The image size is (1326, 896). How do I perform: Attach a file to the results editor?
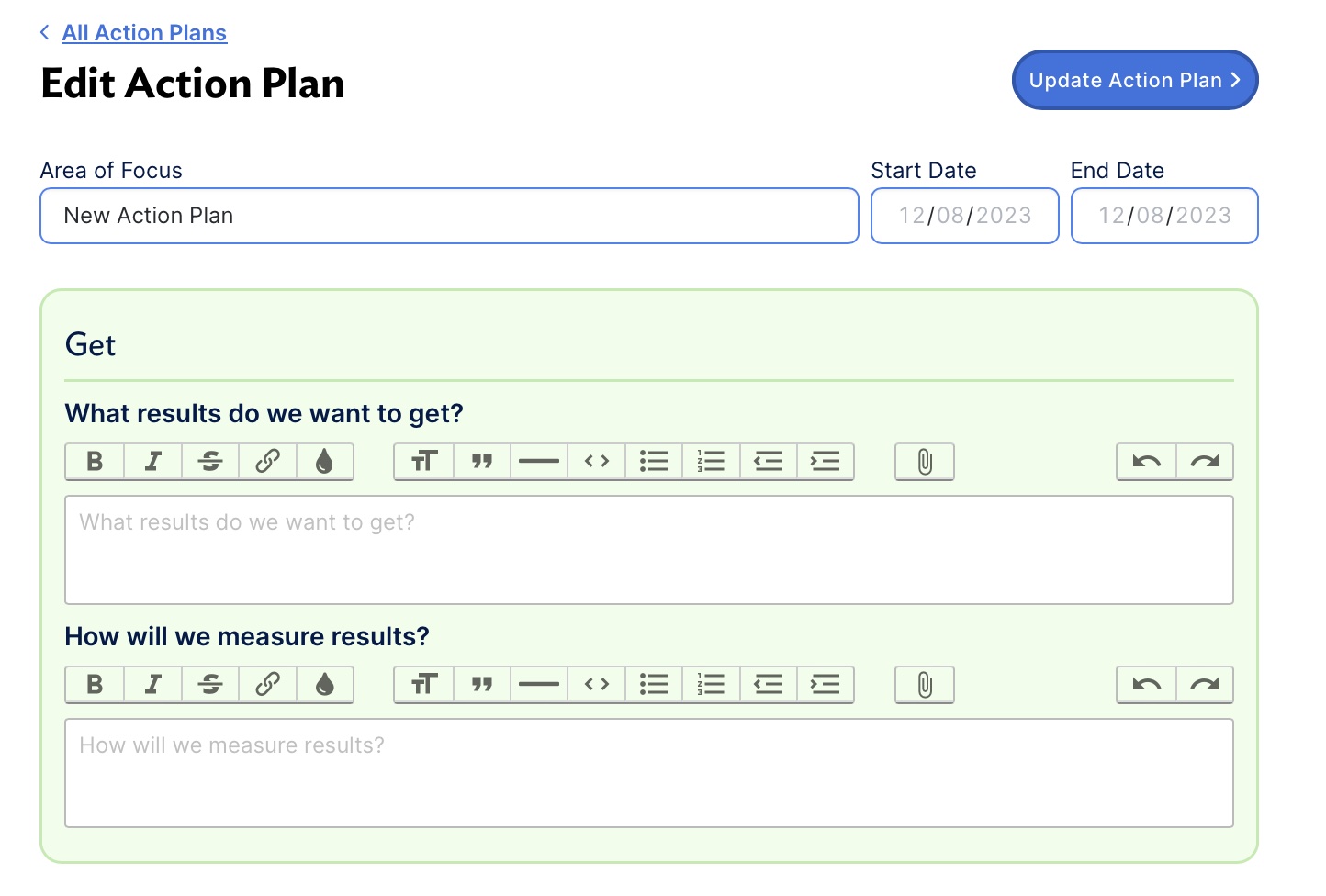924,462
